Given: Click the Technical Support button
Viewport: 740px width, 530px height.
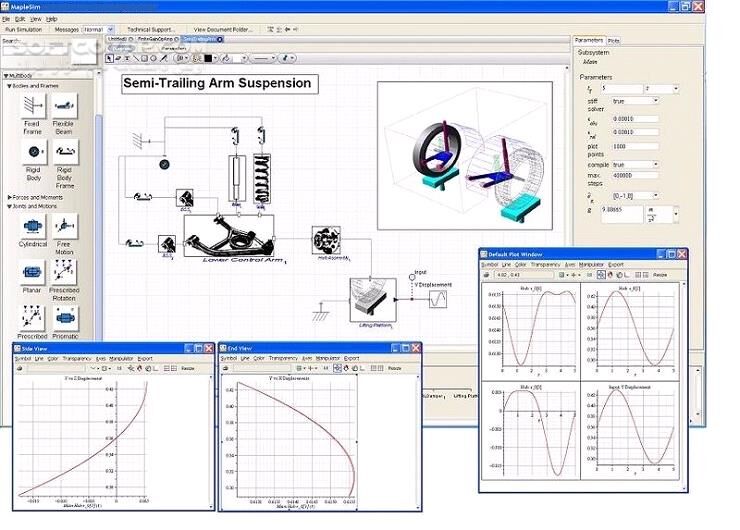Looking at the screenshot, I should 151,30.
